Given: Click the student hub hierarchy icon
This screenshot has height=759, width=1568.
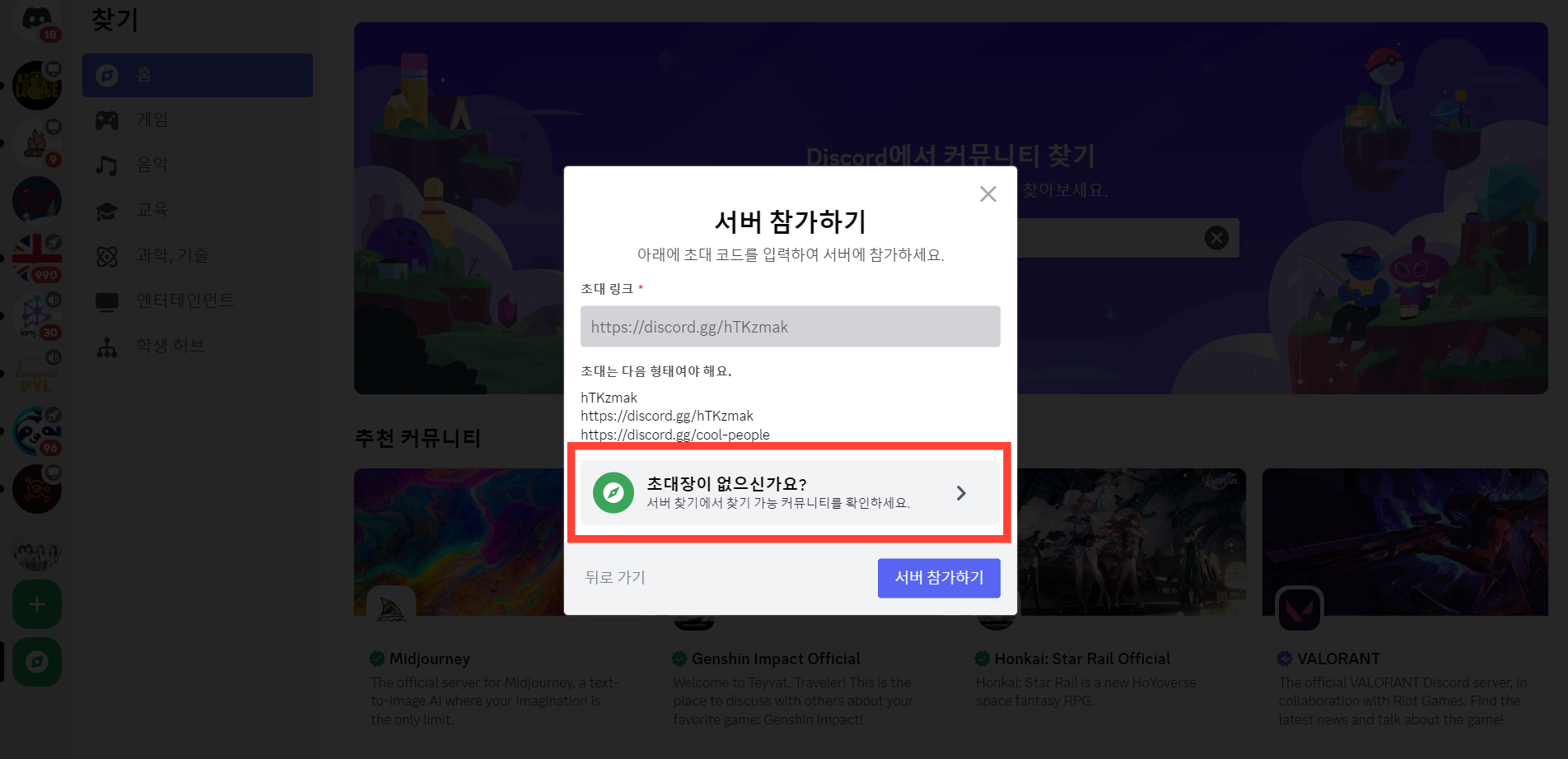Looking at the screenshot, I should (107, 347).
